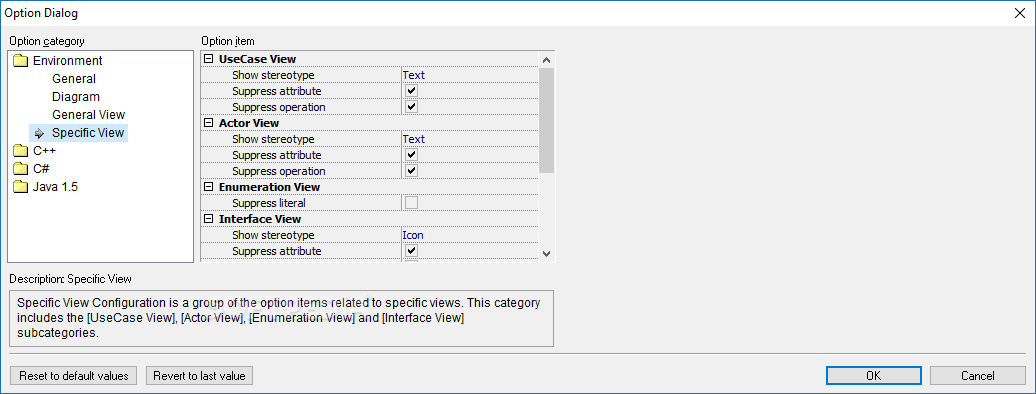
Task: Click the option list scrollbar thumb
Action: (x=546, y=120)
